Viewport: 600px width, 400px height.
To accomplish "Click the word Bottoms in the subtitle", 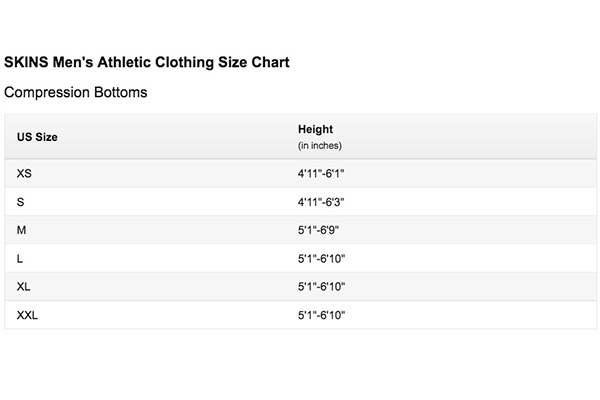I will pyautogui.click(x=121, y=92).
